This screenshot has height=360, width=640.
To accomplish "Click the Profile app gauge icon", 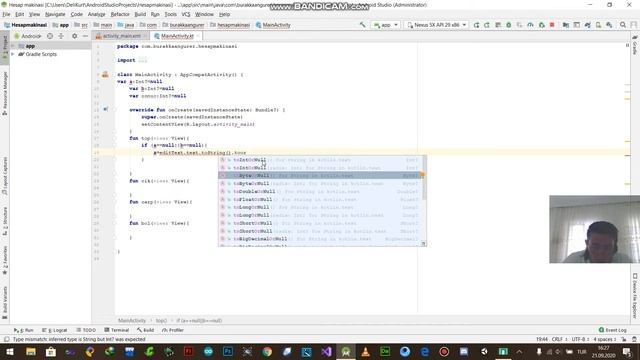I will tap(530, 25).
